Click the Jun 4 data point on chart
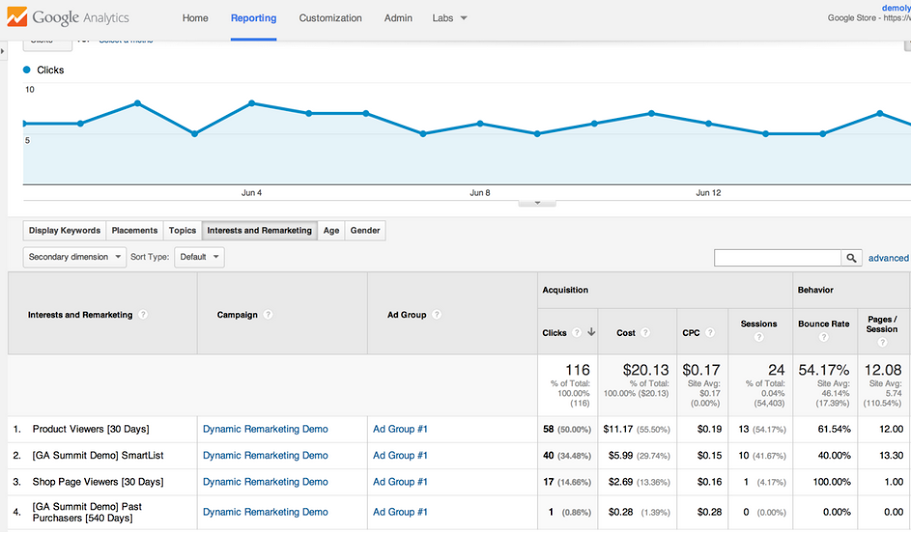Image resolution: width=911 pixels, height=534 pixels. point(252,103)
